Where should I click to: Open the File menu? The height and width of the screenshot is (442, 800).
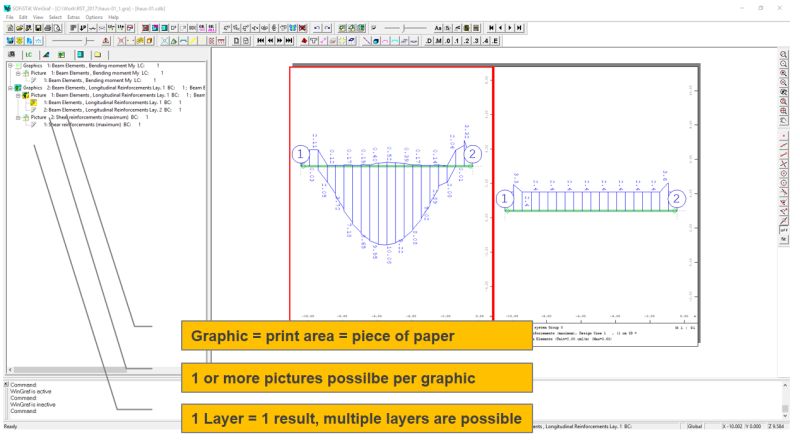click(x=10, y=17)
